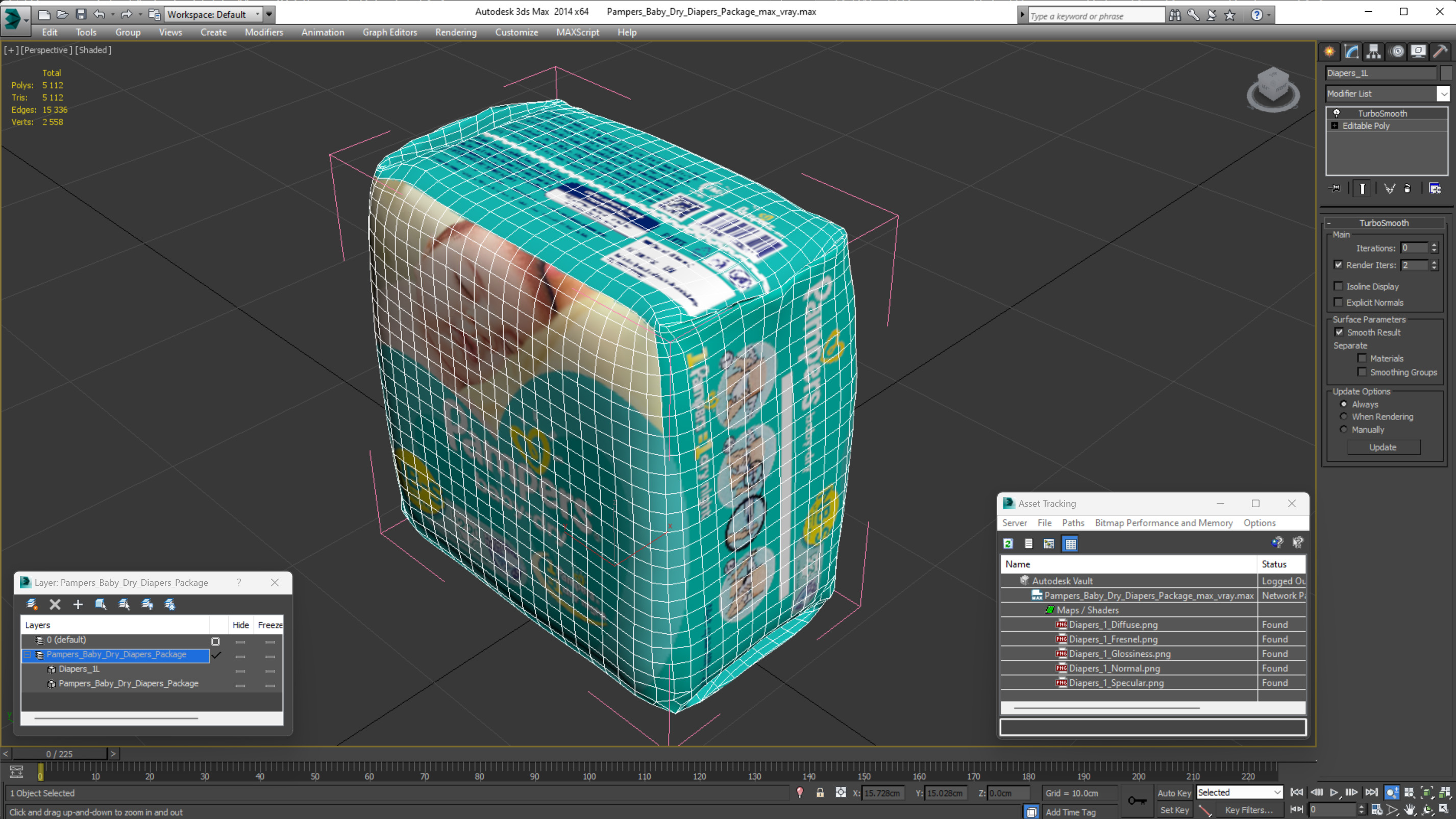Screen dimensions: 1456x819
Task: Add selected objects to layer plus icon
Action: coord(78,604)
